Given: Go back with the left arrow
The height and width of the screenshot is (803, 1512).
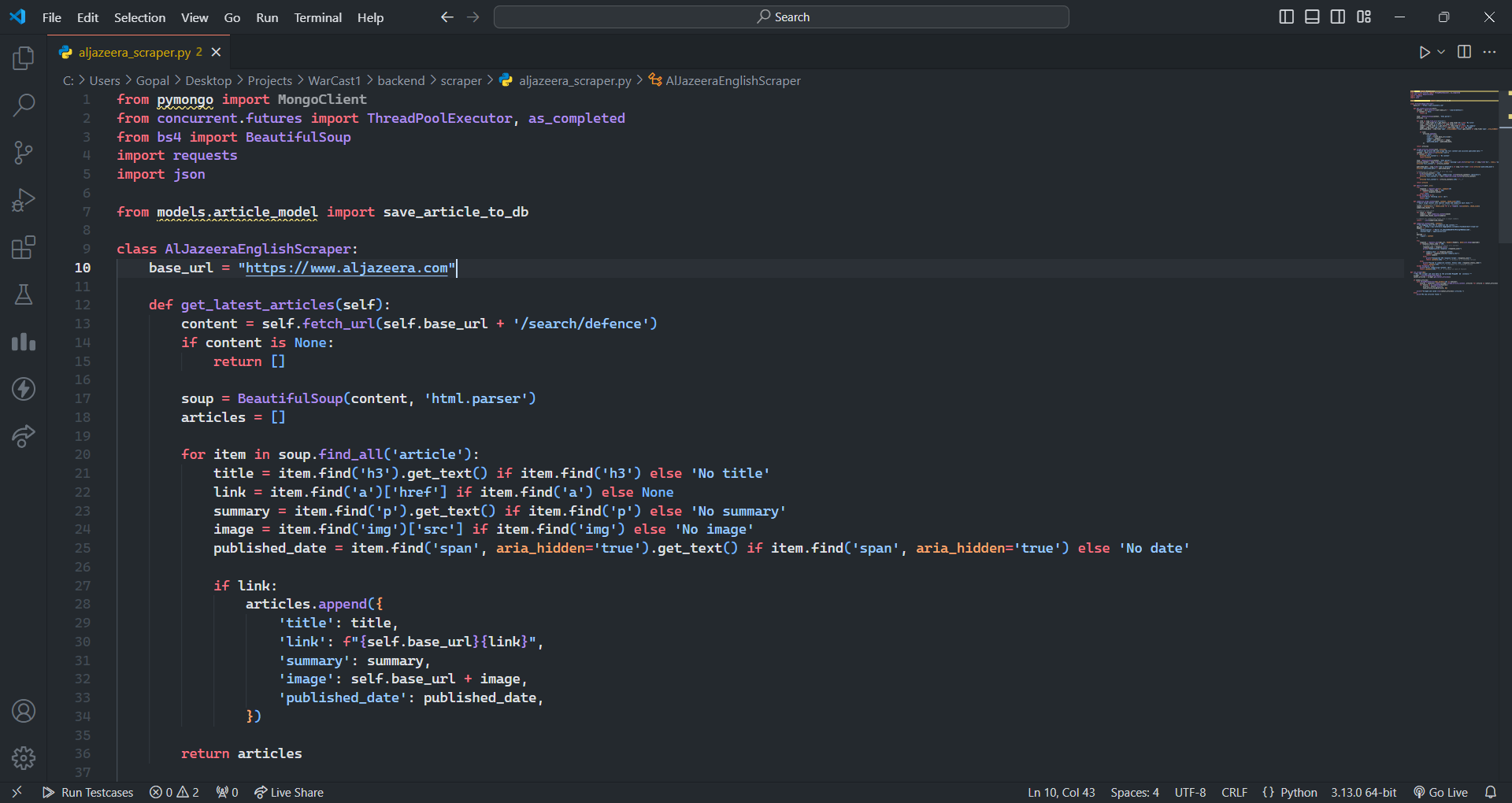Looking at the screenshot, I should [447, 17].
